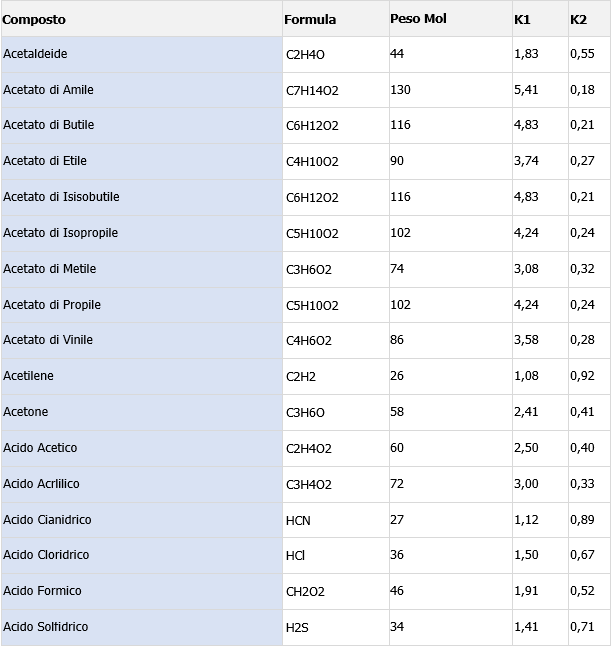This screenshot has width=612, height=646.
Task: Click the K2 column header
Action: click(578, 19)
